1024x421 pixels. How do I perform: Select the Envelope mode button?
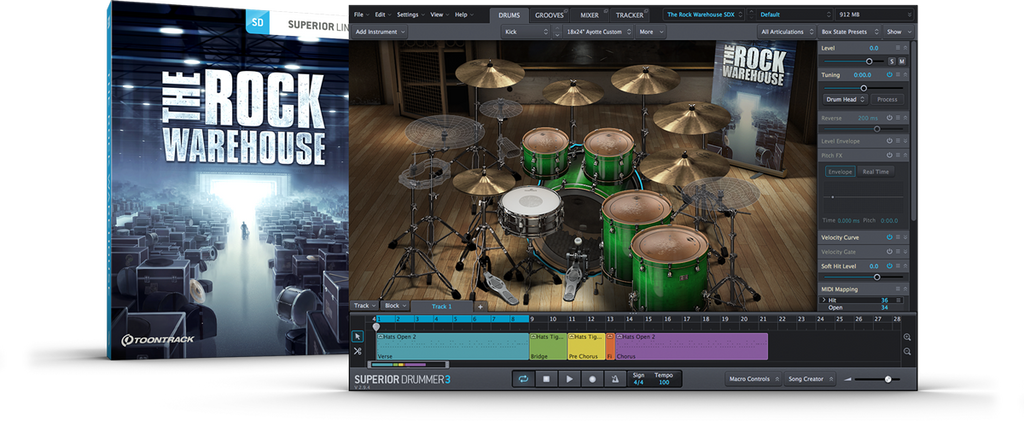(x=840, y=172)
